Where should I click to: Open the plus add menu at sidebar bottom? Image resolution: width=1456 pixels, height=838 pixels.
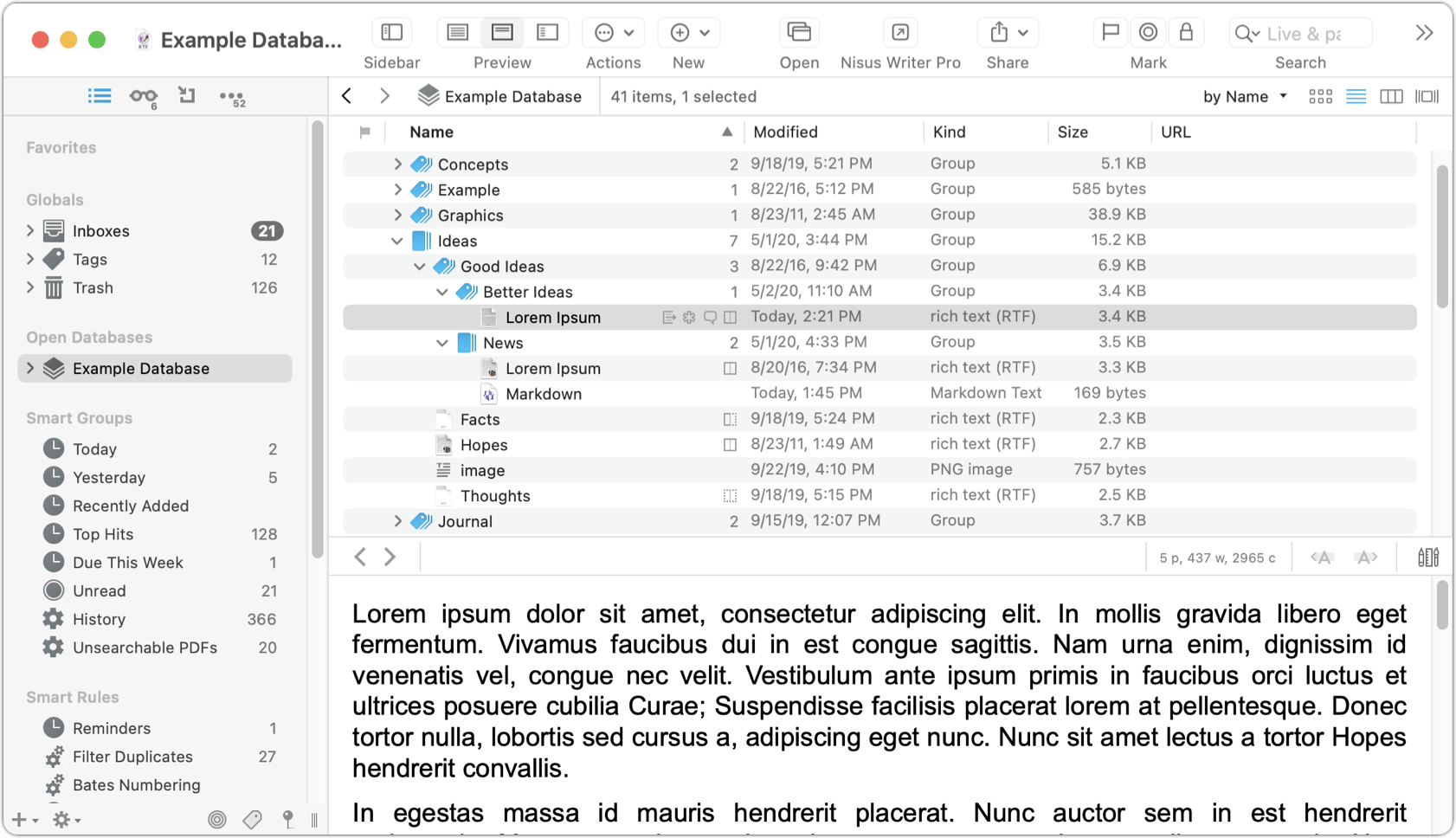pyautogui.click(x=24, y=819)
